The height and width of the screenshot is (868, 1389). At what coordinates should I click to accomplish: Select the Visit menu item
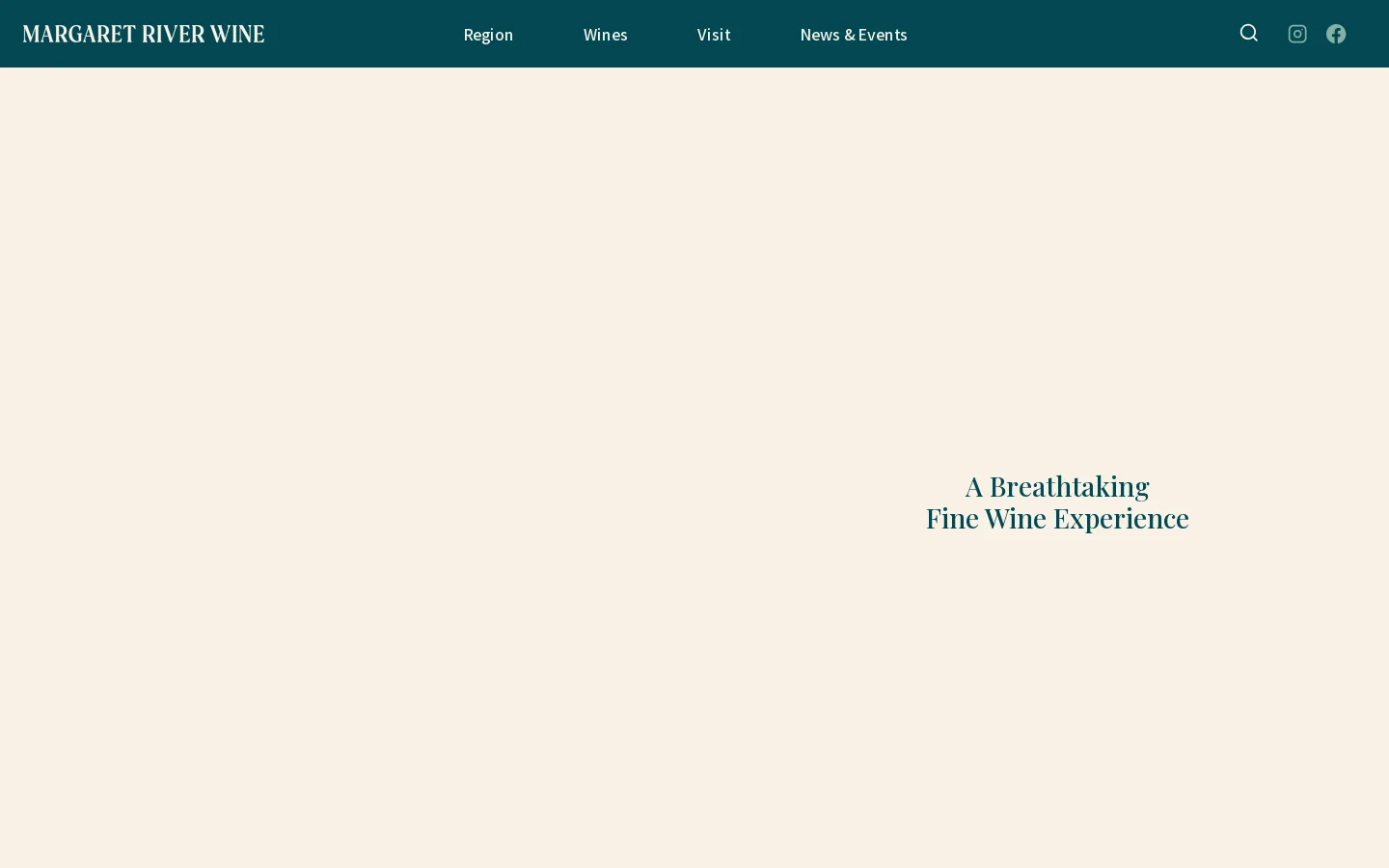[714, 35]
